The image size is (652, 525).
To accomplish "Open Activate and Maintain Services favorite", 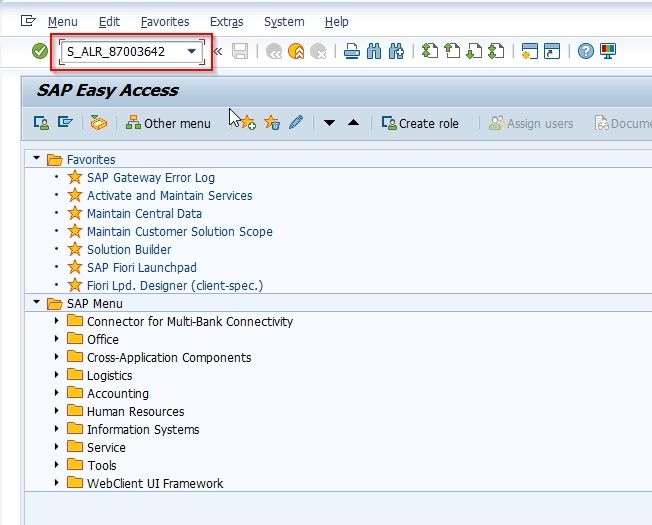I will coord(170,196).
